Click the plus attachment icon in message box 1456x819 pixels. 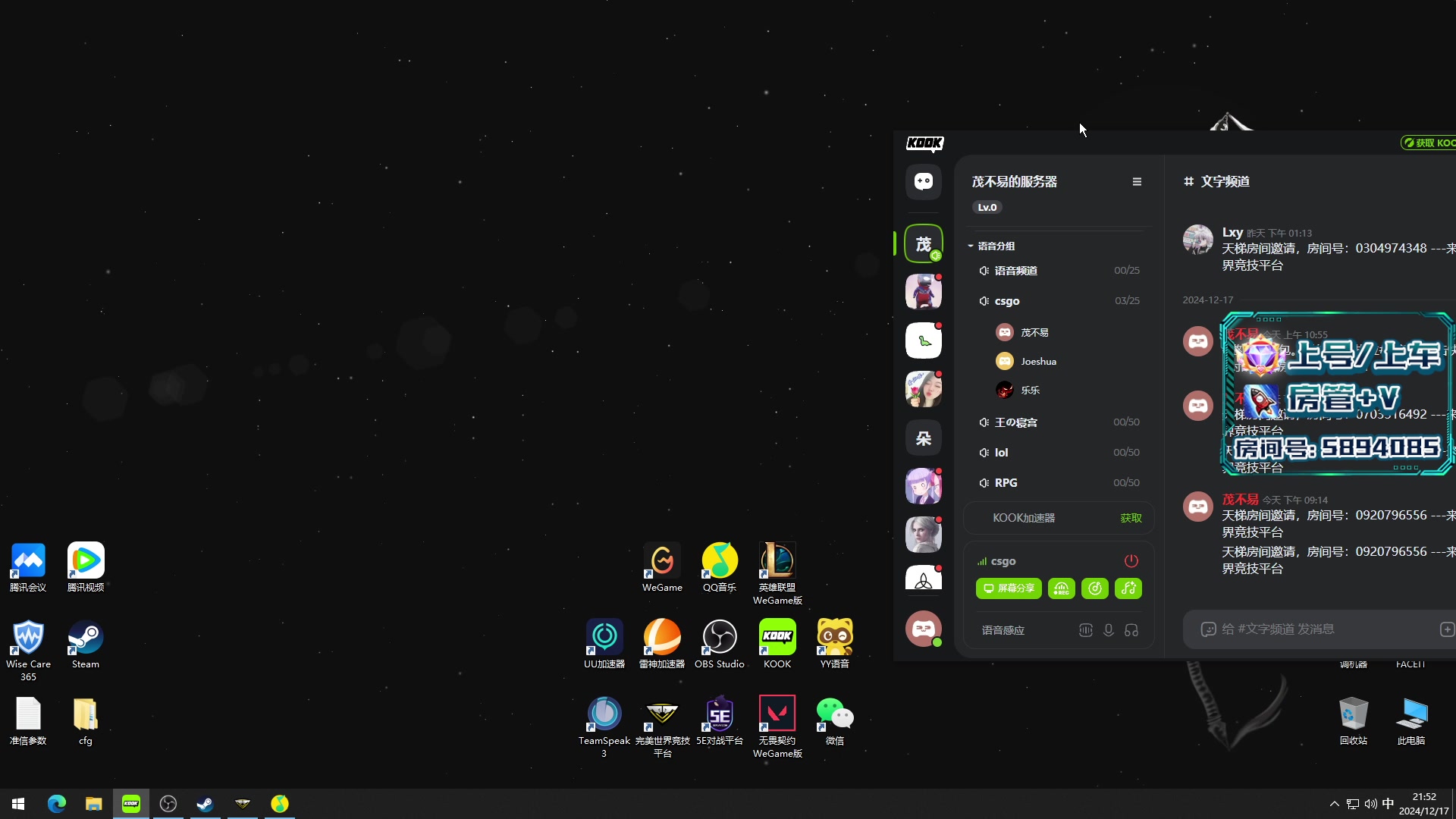pos(1446,629)
